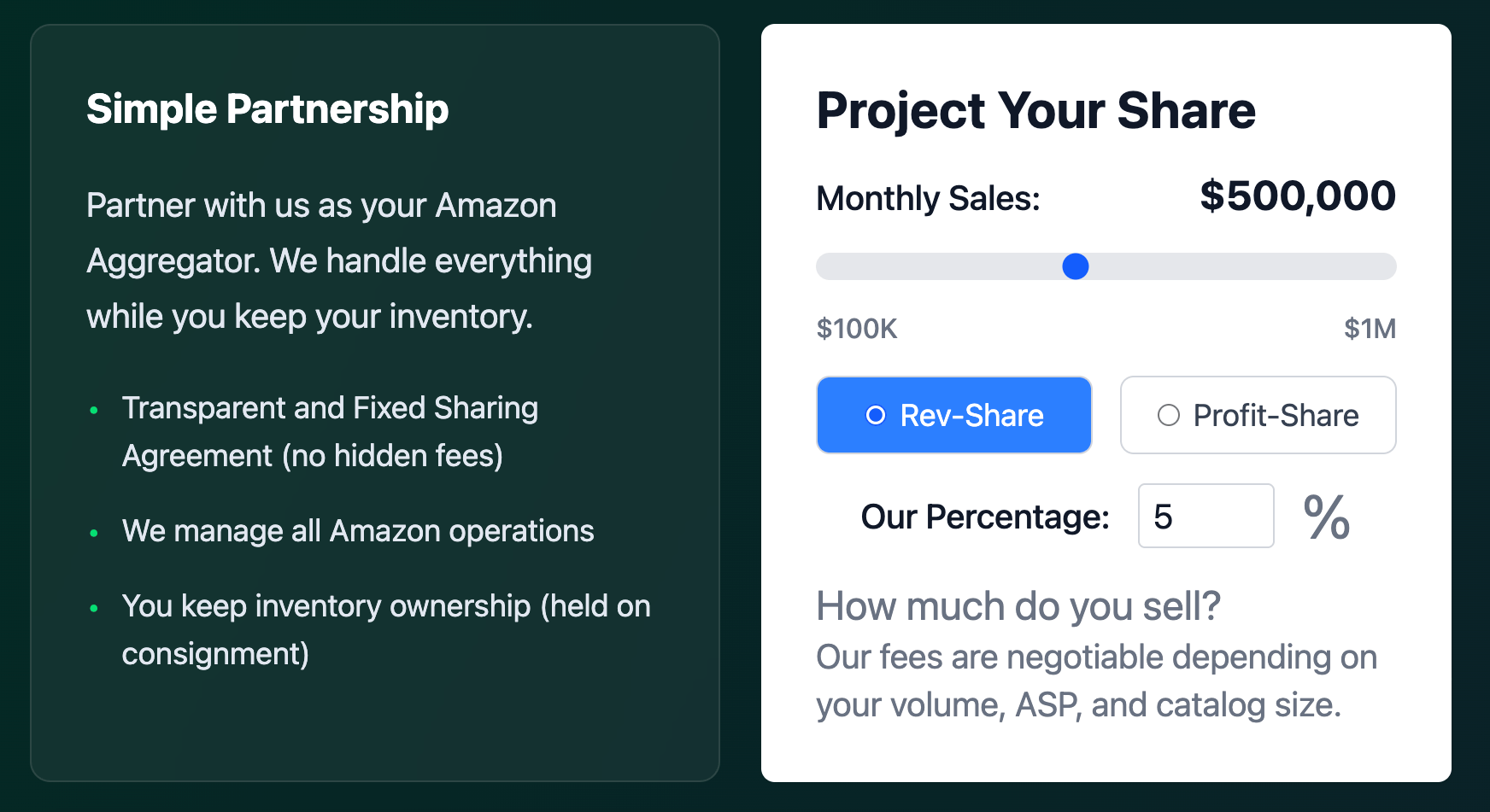Click inside the Our Percentage input field
The width and height of the screenshot is (1490, 812).
(1205, 516)
